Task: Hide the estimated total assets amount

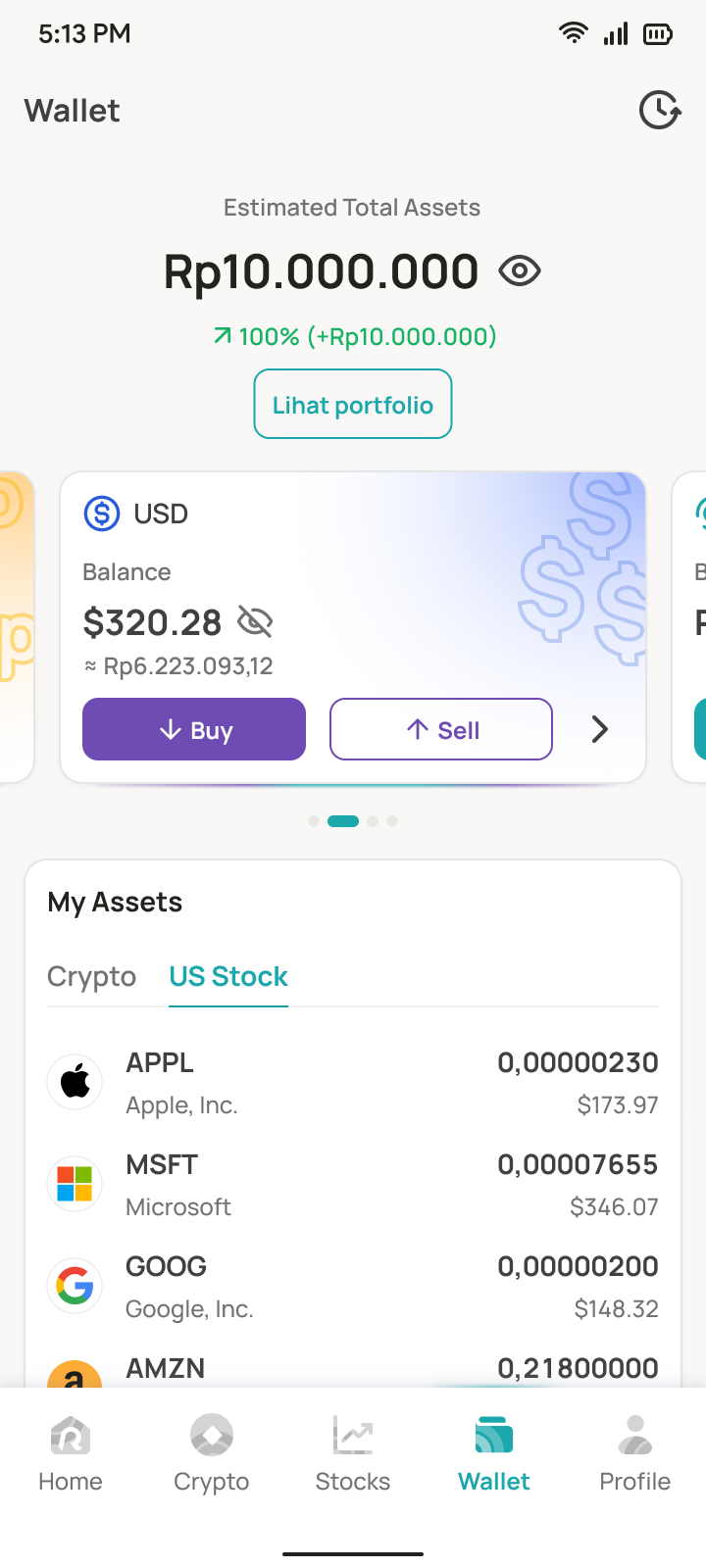Action: [x=520, y=270]
